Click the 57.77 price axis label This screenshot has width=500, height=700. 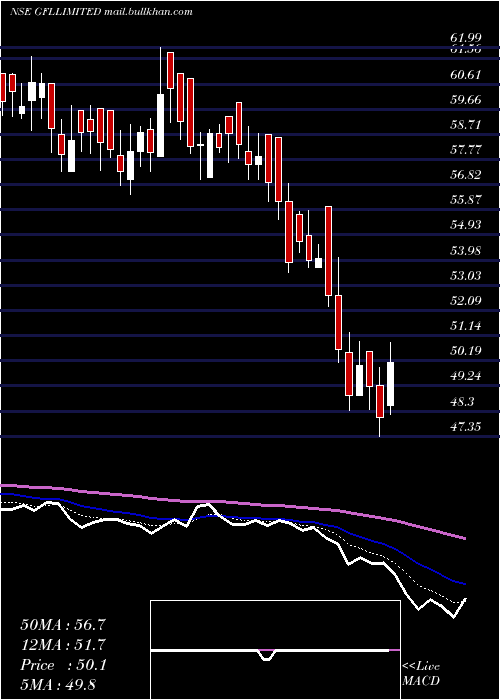466,150
